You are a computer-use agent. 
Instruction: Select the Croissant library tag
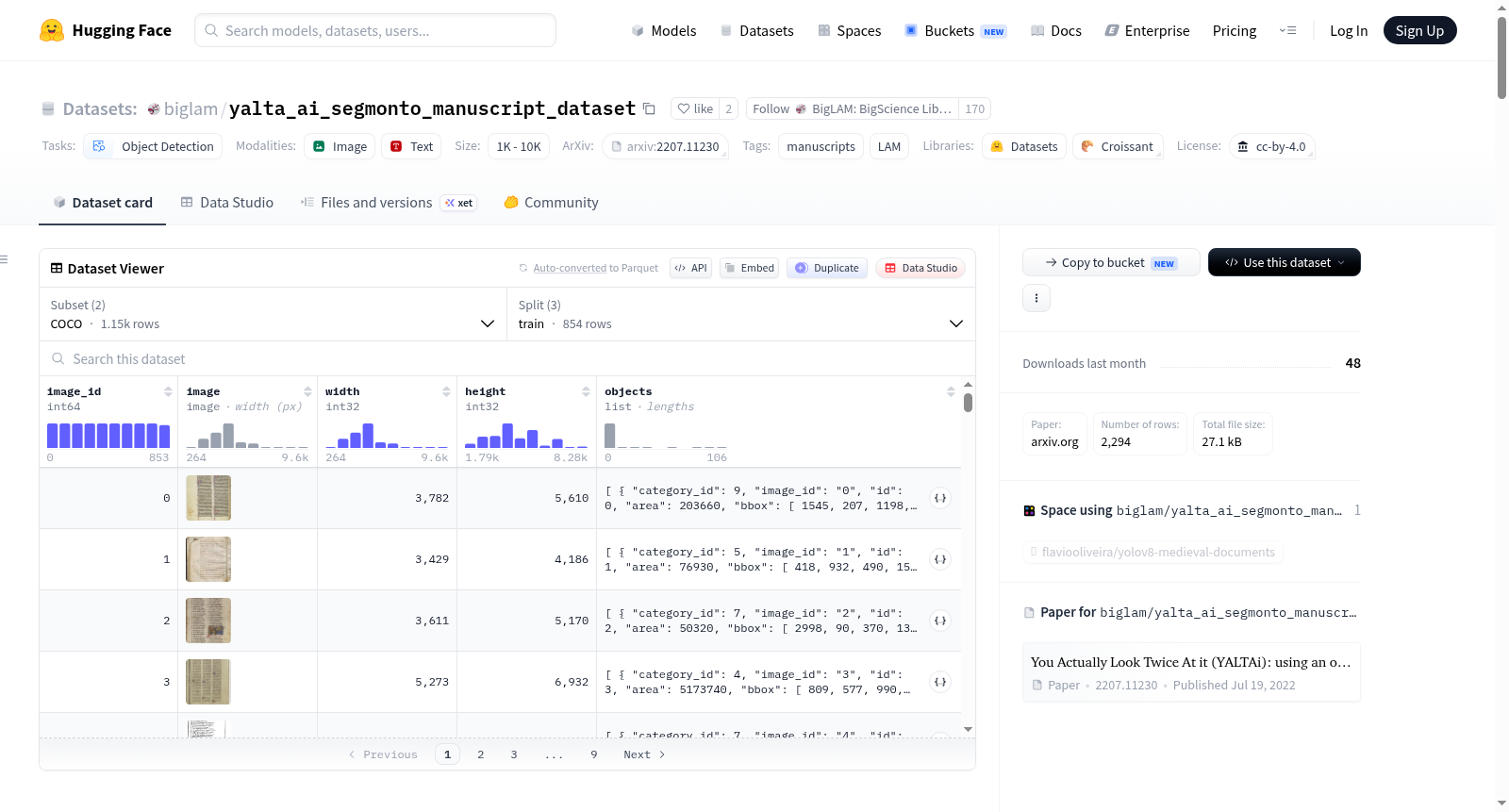(1118, 146)
